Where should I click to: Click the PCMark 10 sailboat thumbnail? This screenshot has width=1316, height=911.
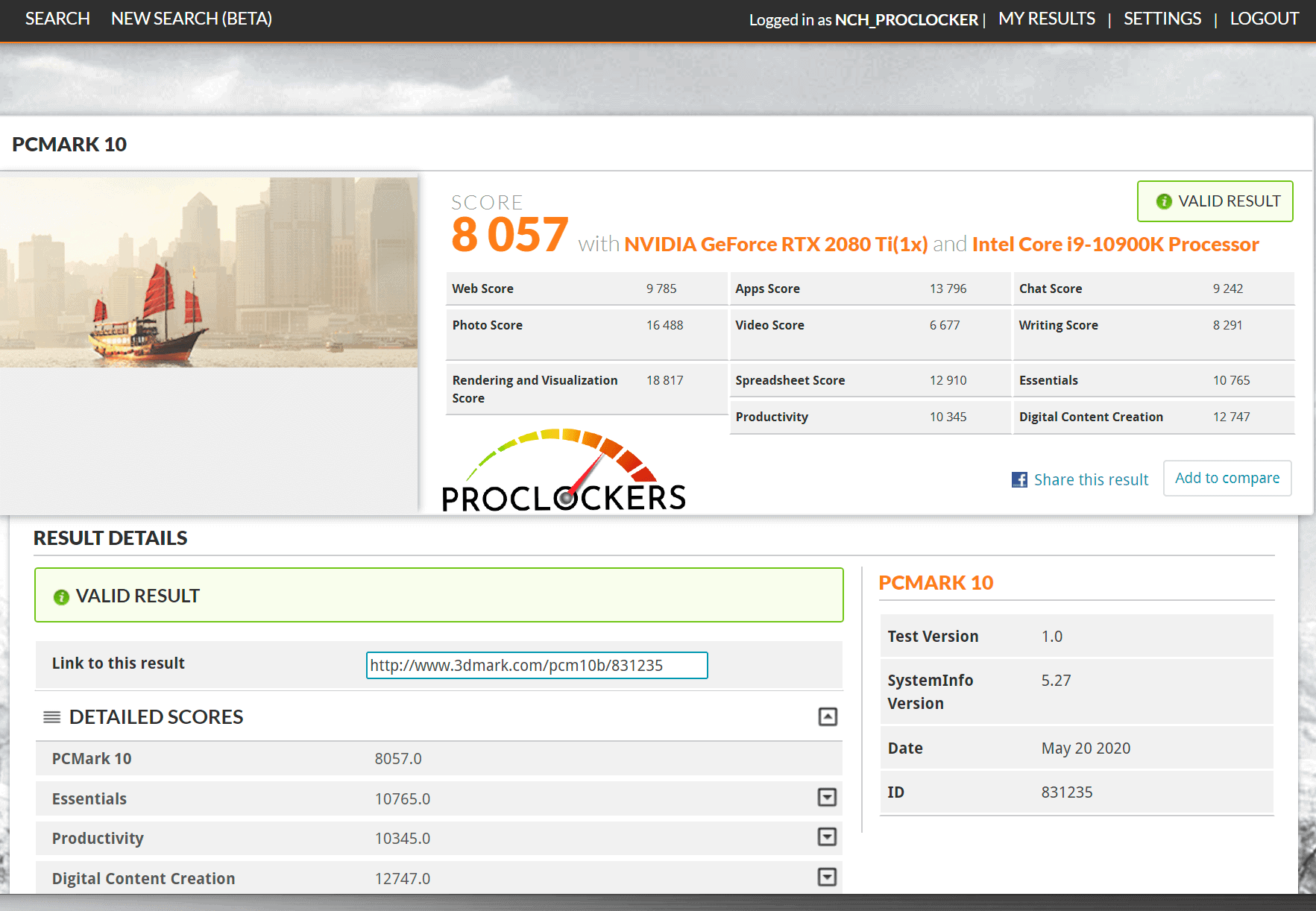click(209, 272)
